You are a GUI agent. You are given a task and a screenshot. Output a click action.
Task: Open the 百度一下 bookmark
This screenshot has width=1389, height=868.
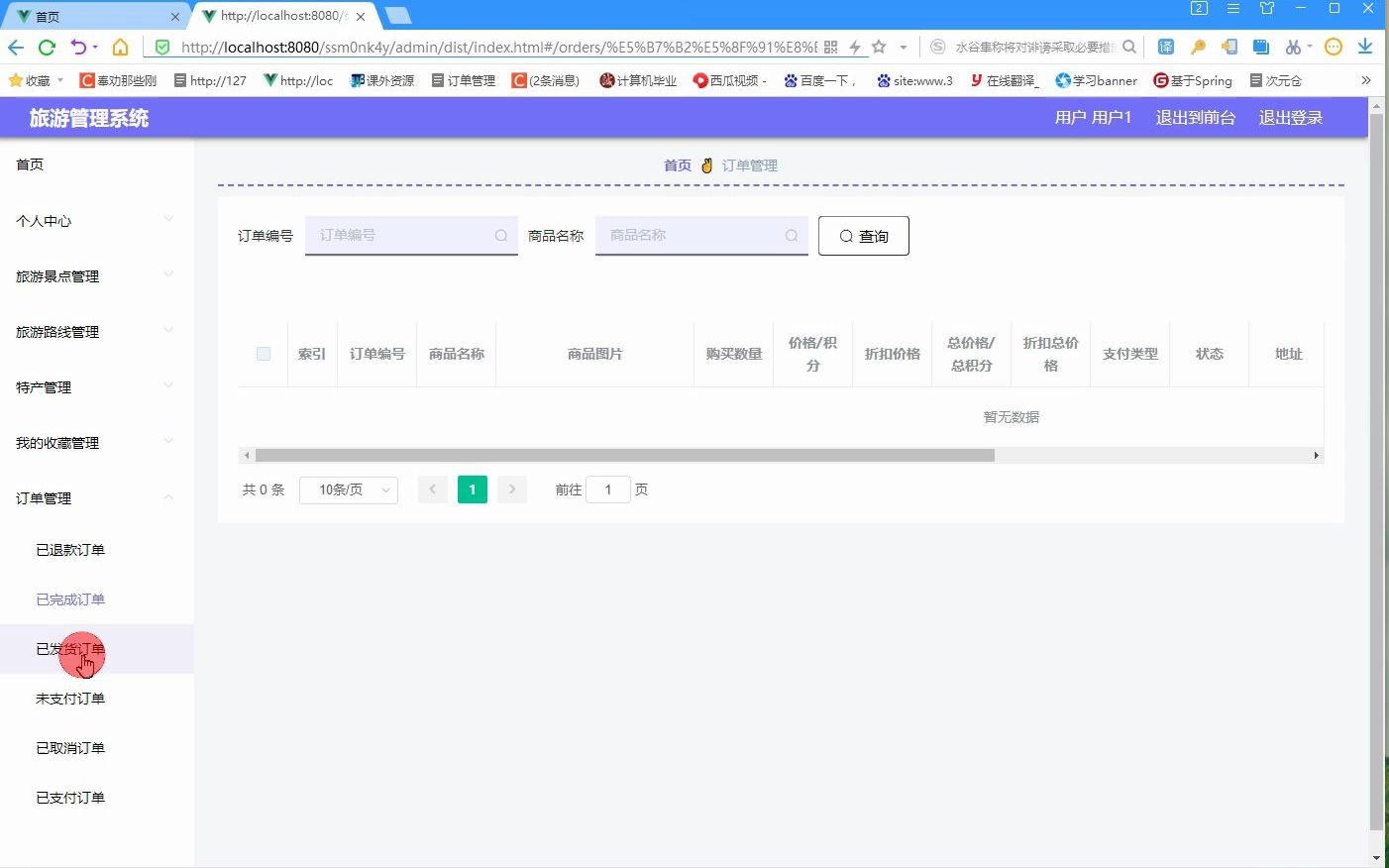pos(818,80)
